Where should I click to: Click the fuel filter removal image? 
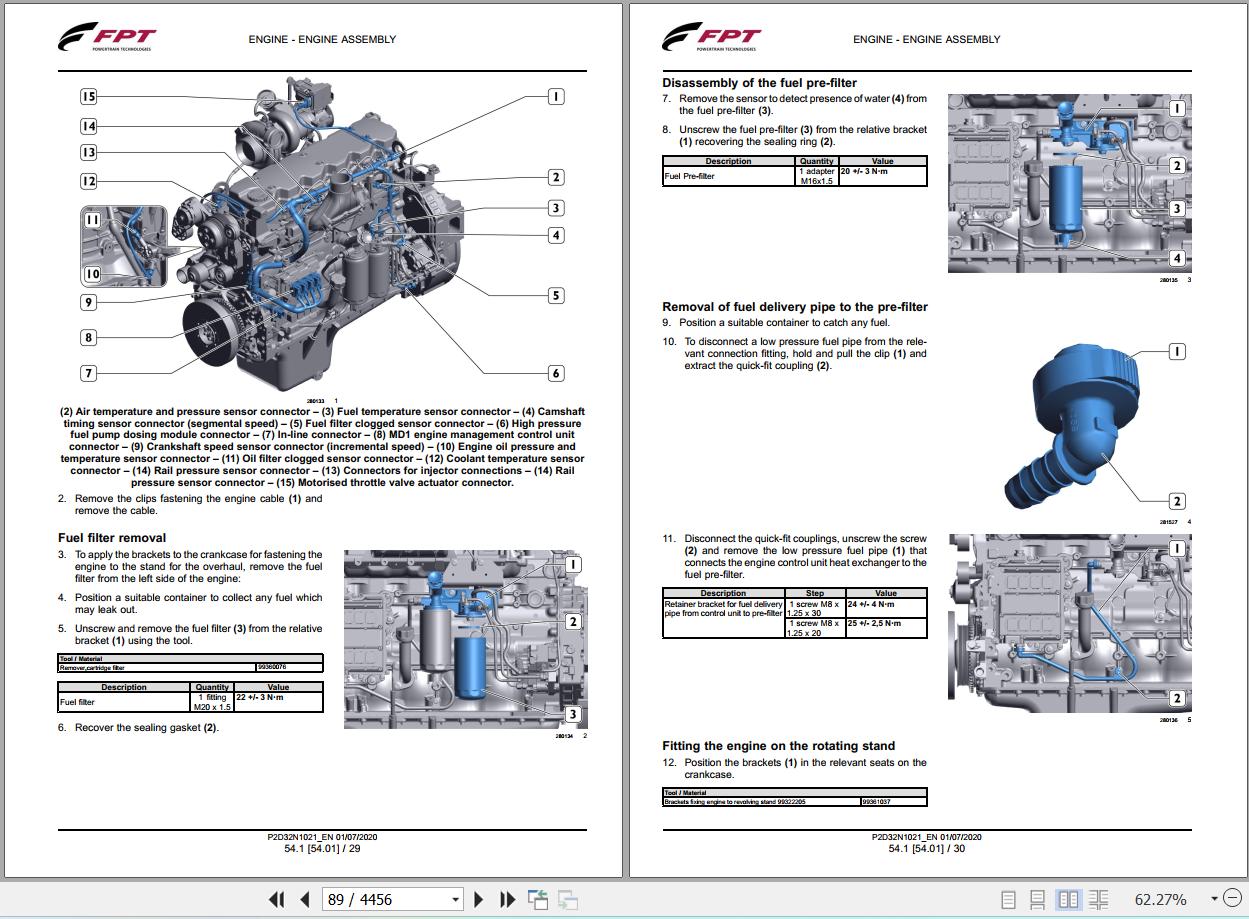coord(465,640)
